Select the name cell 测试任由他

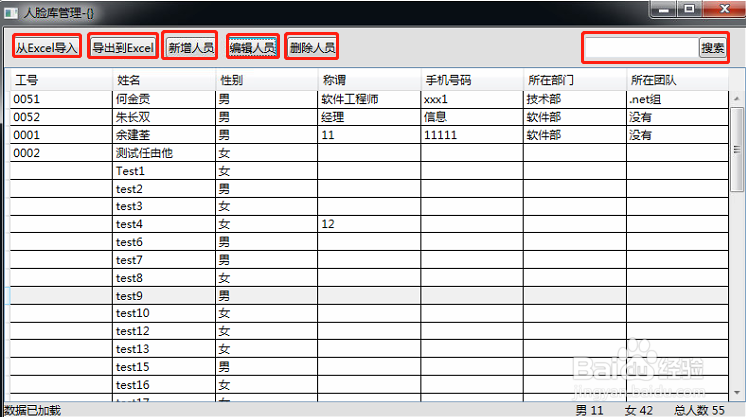[x=164, y=153]
